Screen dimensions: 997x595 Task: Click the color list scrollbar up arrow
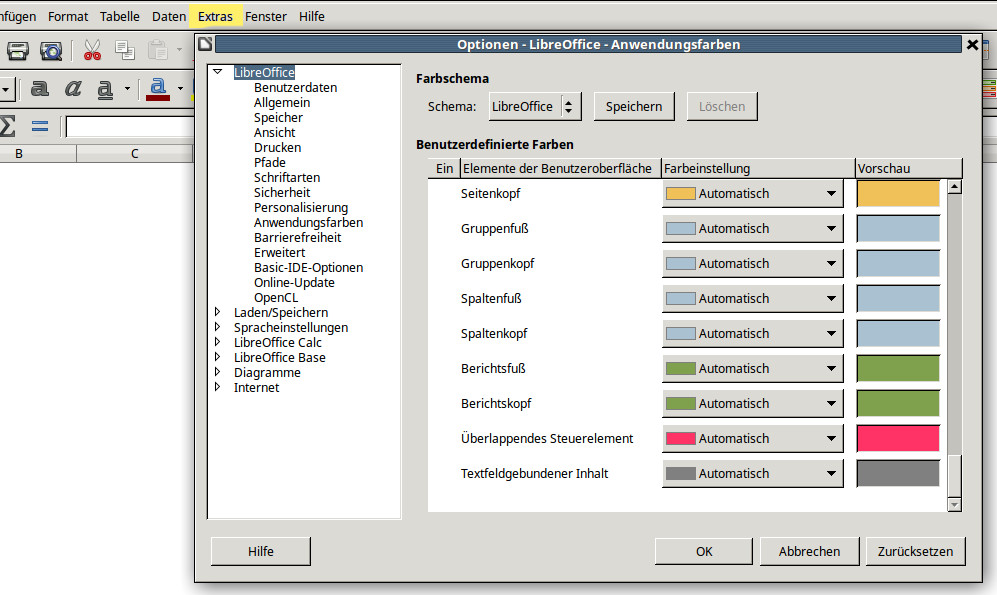pyautogui.click(x=954, y=187)
